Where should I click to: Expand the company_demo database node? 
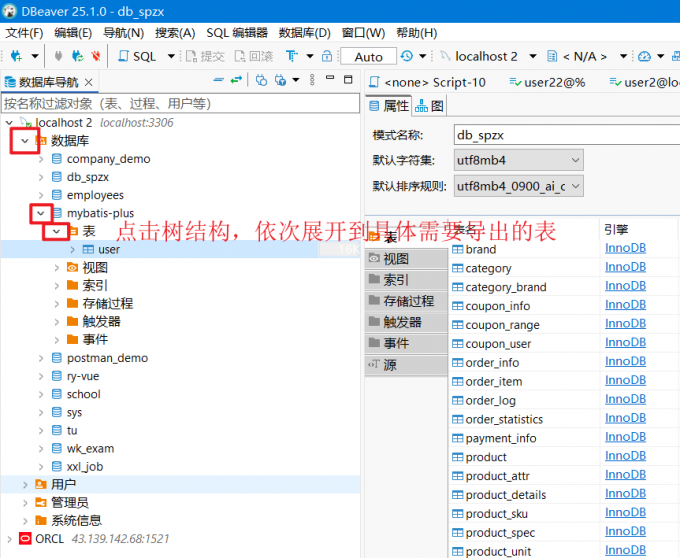pos(41,159)
